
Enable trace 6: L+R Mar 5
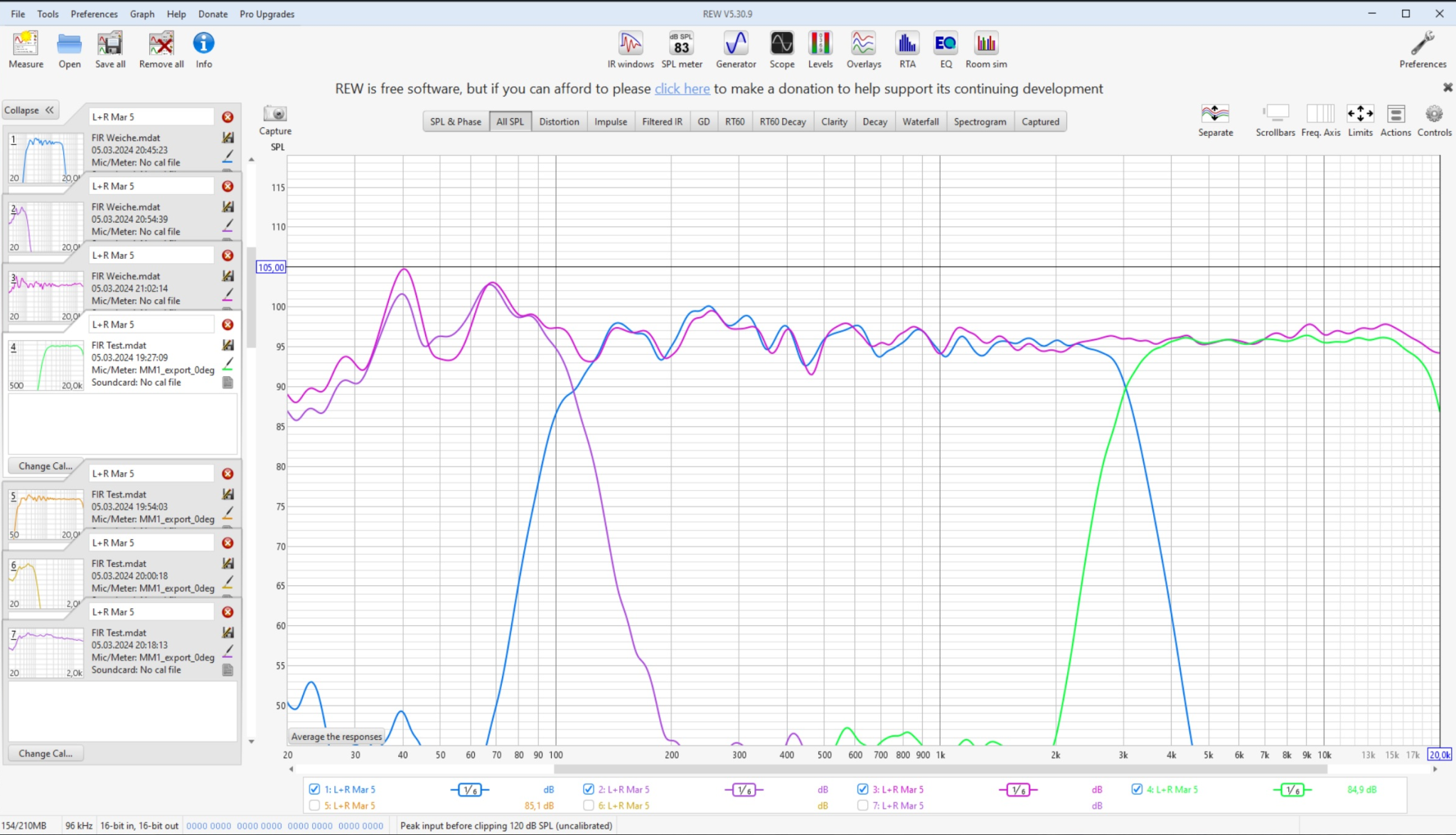[589, 805]
